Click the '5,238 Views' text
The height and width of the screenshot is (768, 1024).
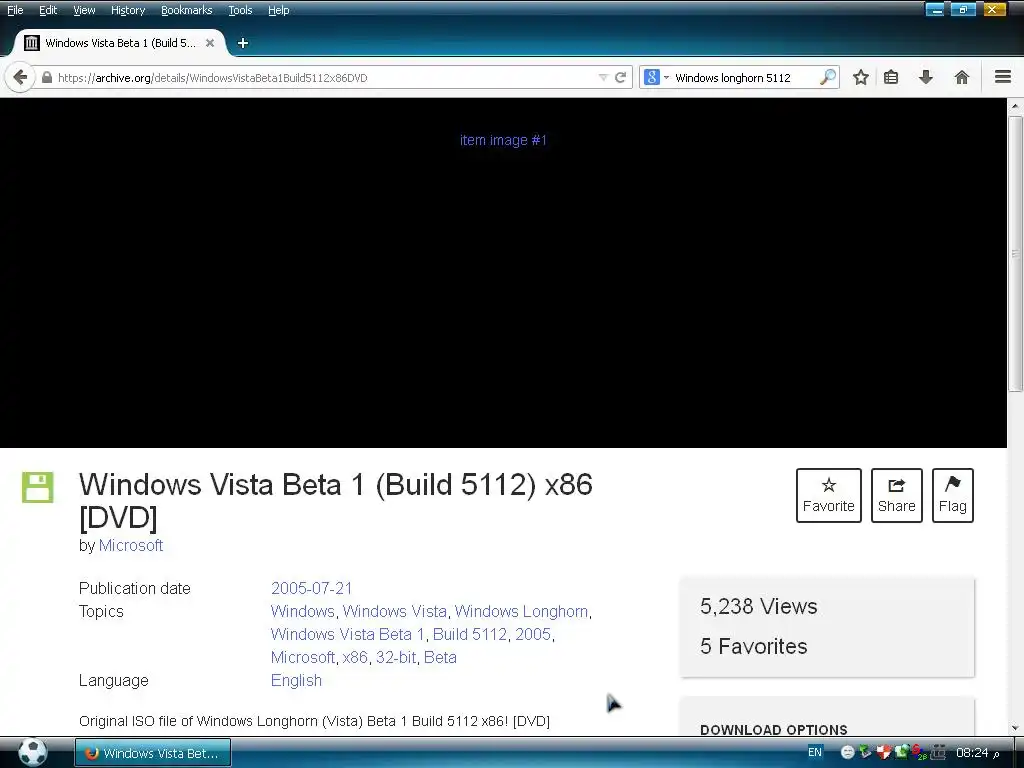pos(758,606)
